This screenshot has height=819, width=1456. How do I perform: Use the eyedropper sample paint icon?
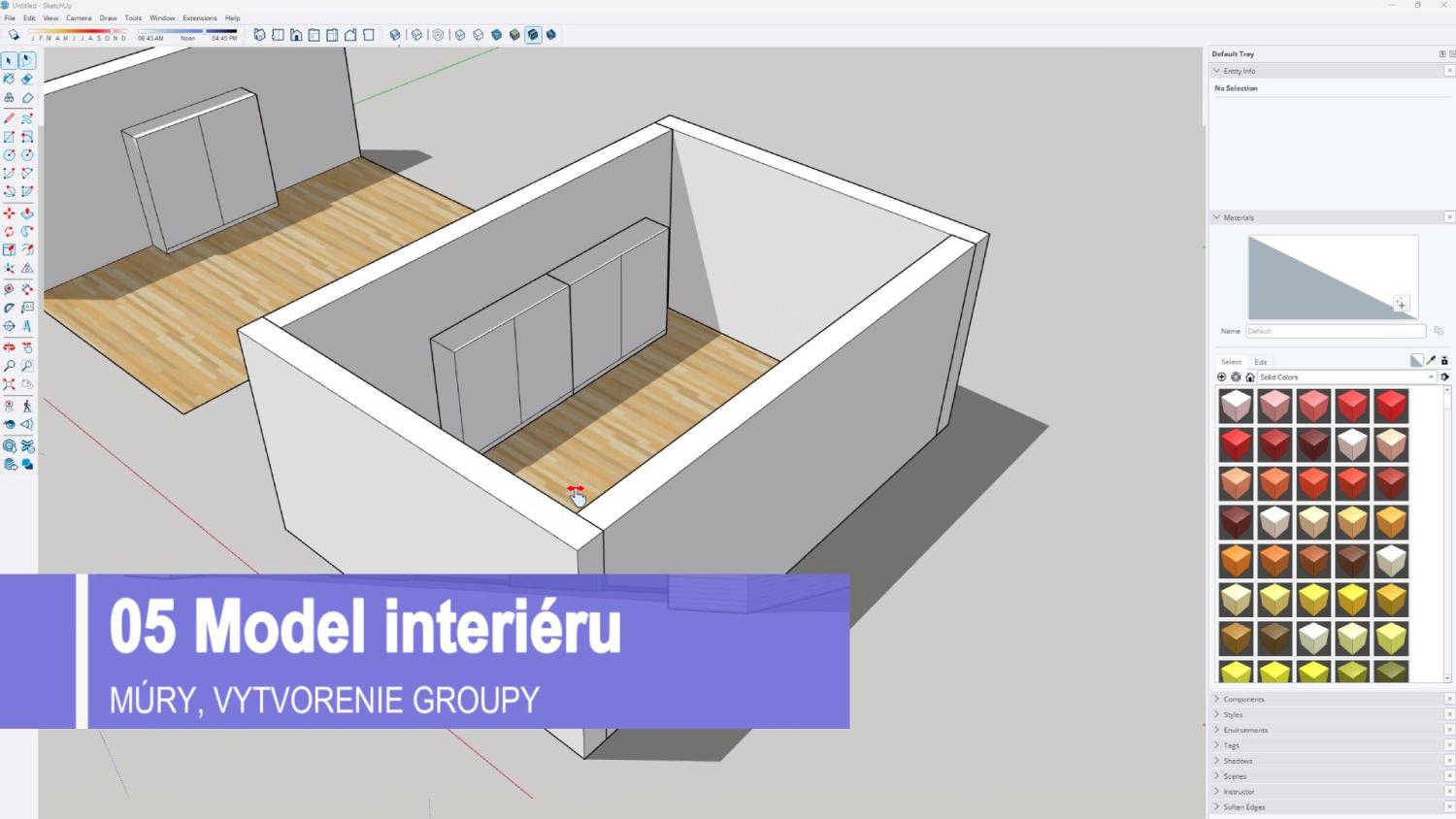tap(1431, 361)
